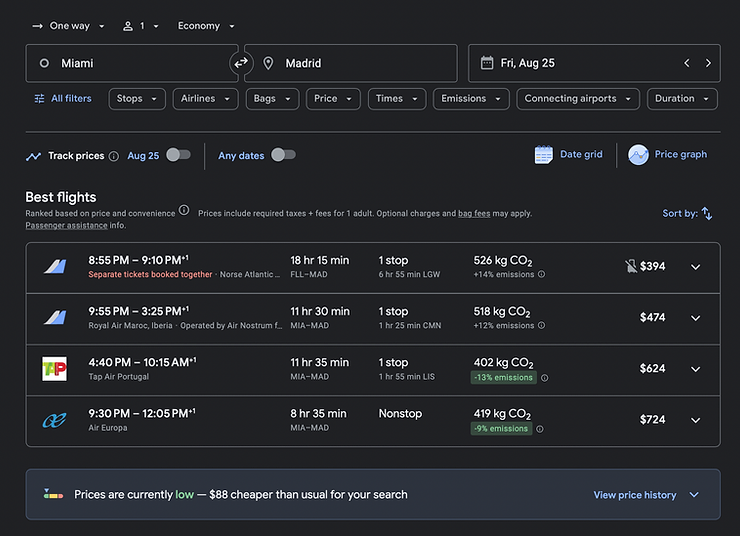
Task: Click the Sort by label
Action: (x=680, y=213)
